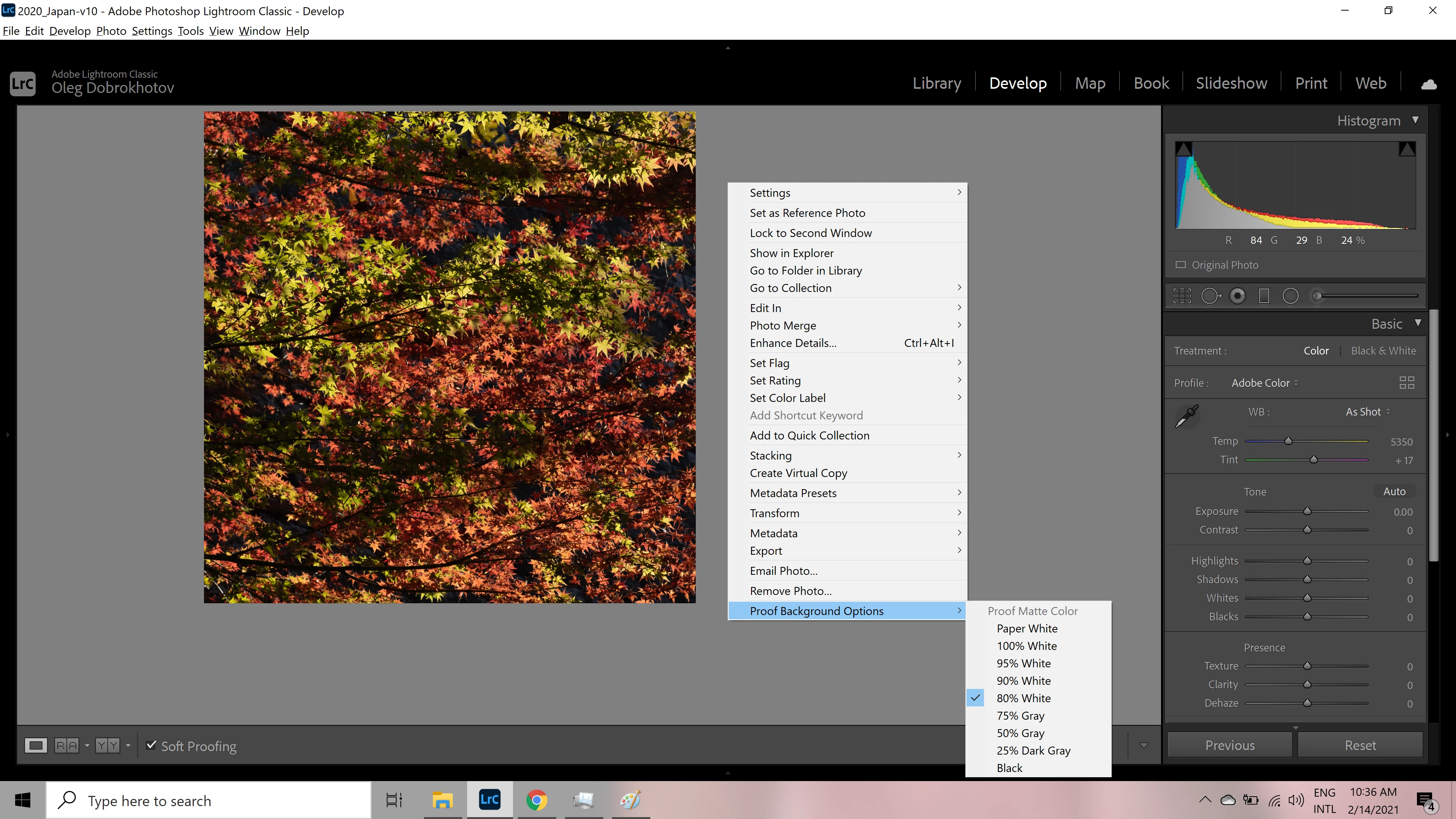Select the Radial Filter tool
Image resolution: width=1456 pixels, height=819 pixels.
click(x=1290, y=296)
